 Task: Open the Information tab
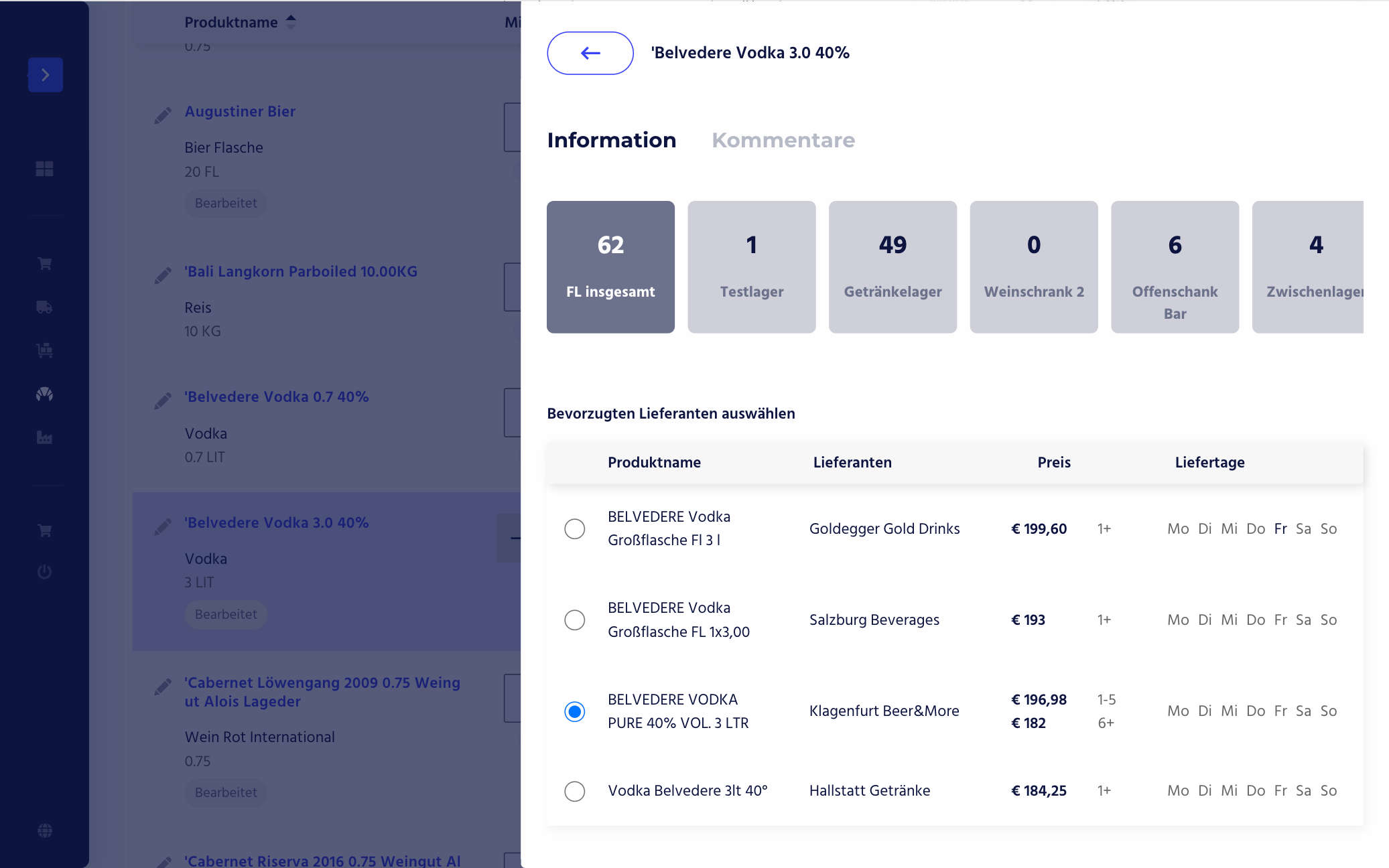[611, 140]
